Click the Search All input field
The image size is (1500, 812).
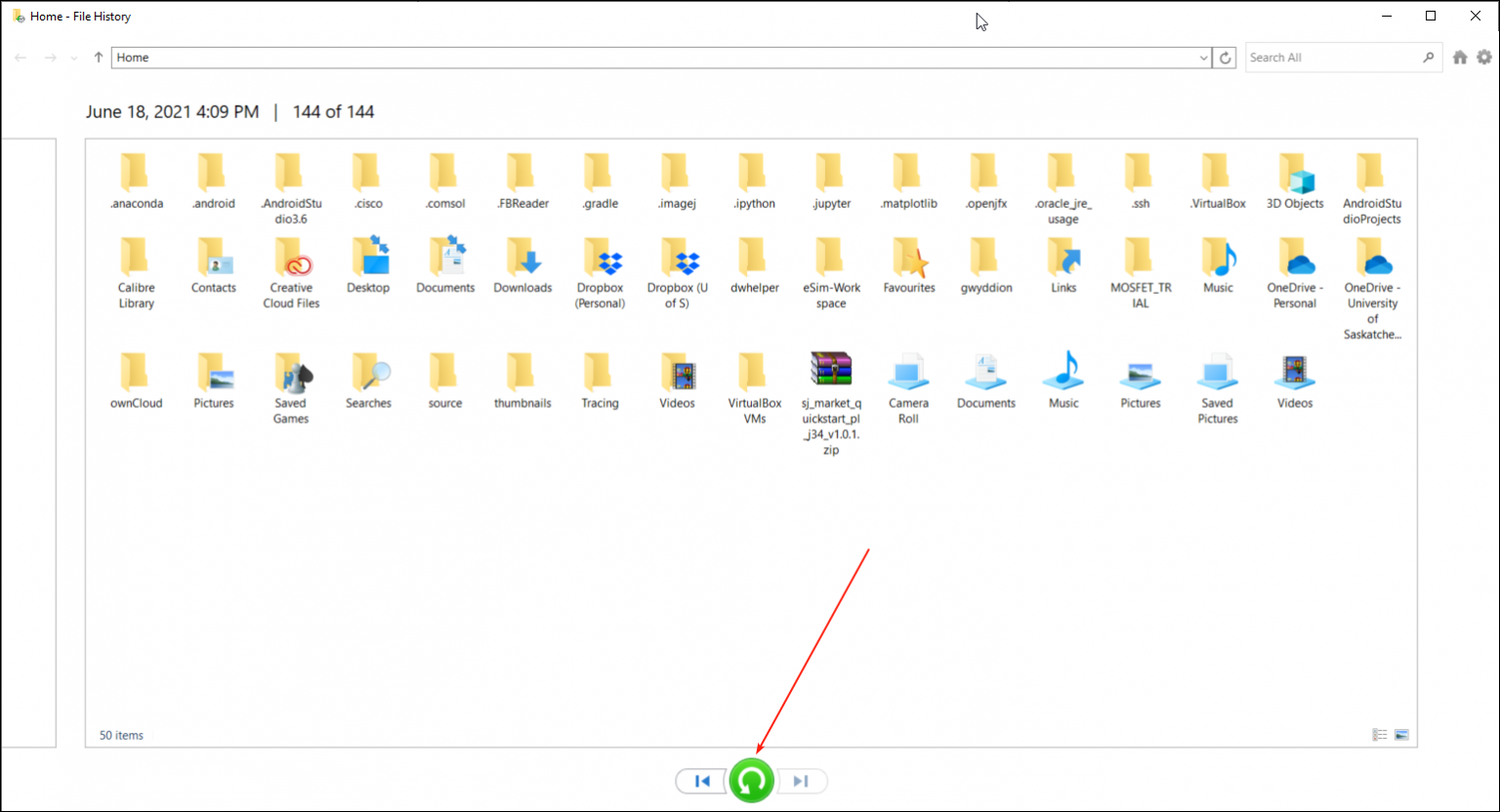coord(1333,58)
